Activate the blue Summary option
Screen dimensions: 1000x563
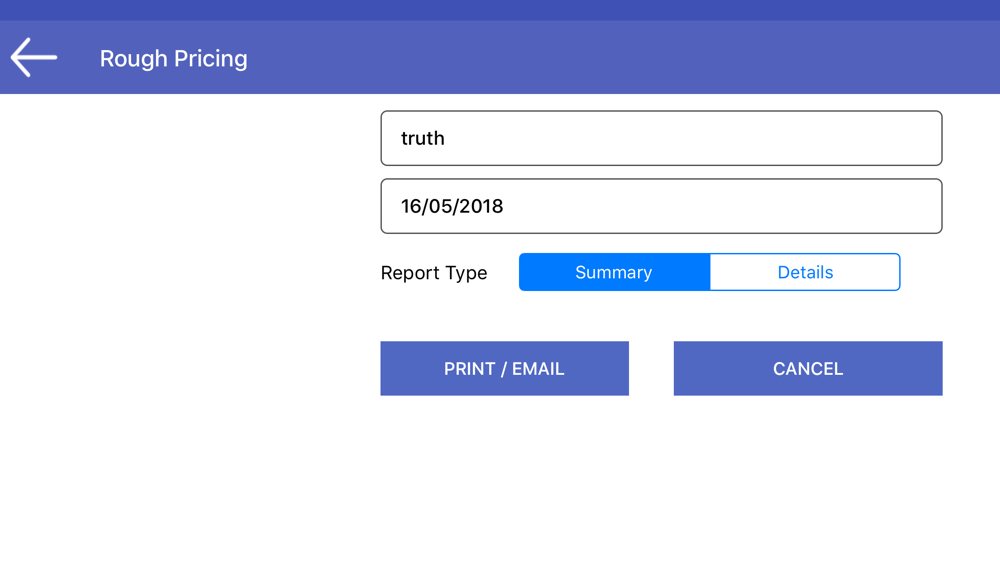(x=614, y=272)
